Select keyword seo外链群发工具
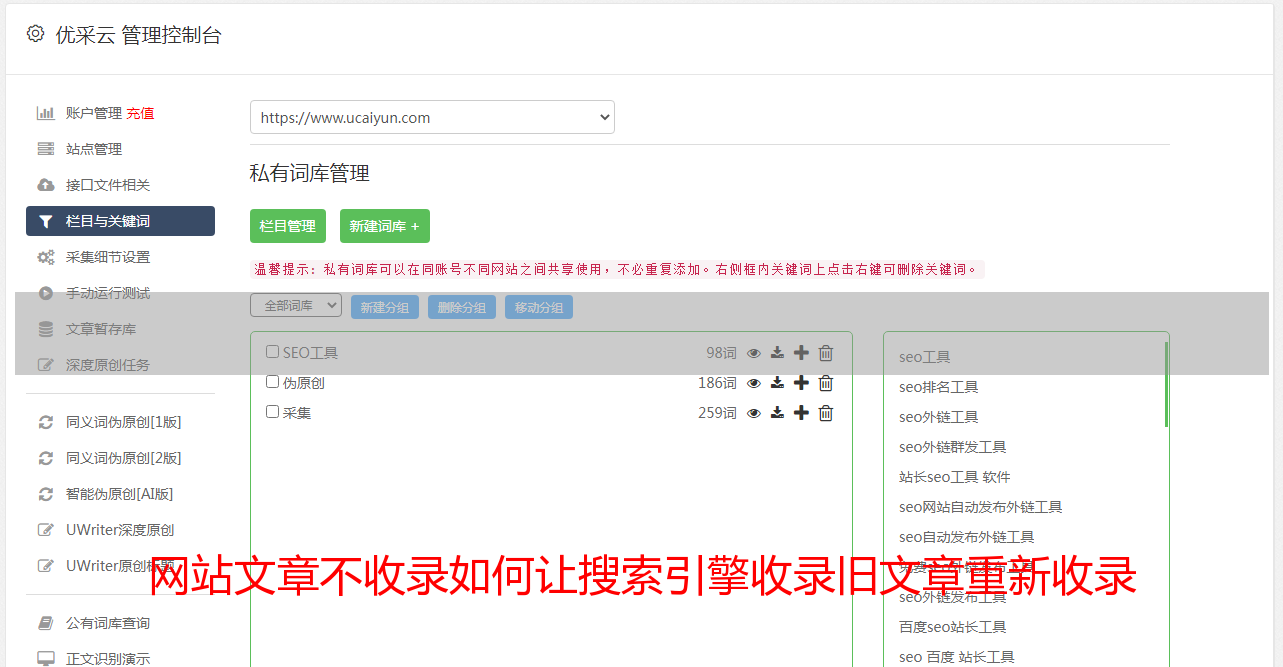This screenshot has width=1283, height=667. (952, 447)
